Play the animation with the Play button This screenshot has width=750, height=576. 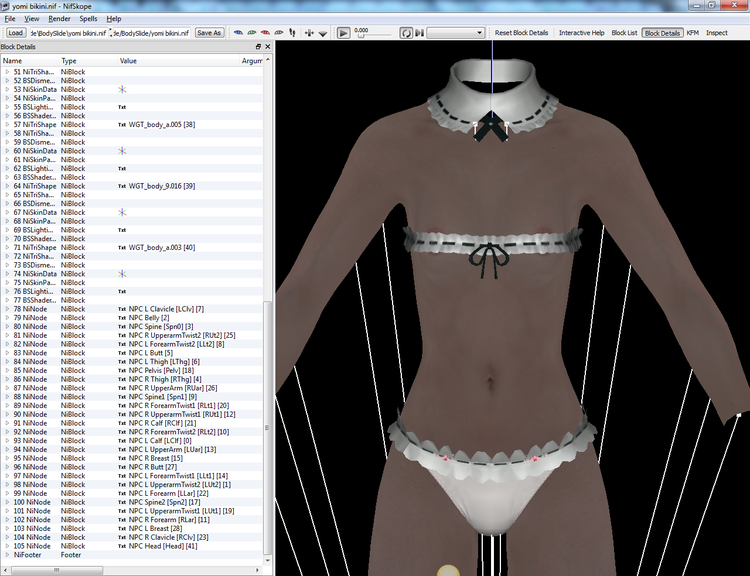[343, 33]
